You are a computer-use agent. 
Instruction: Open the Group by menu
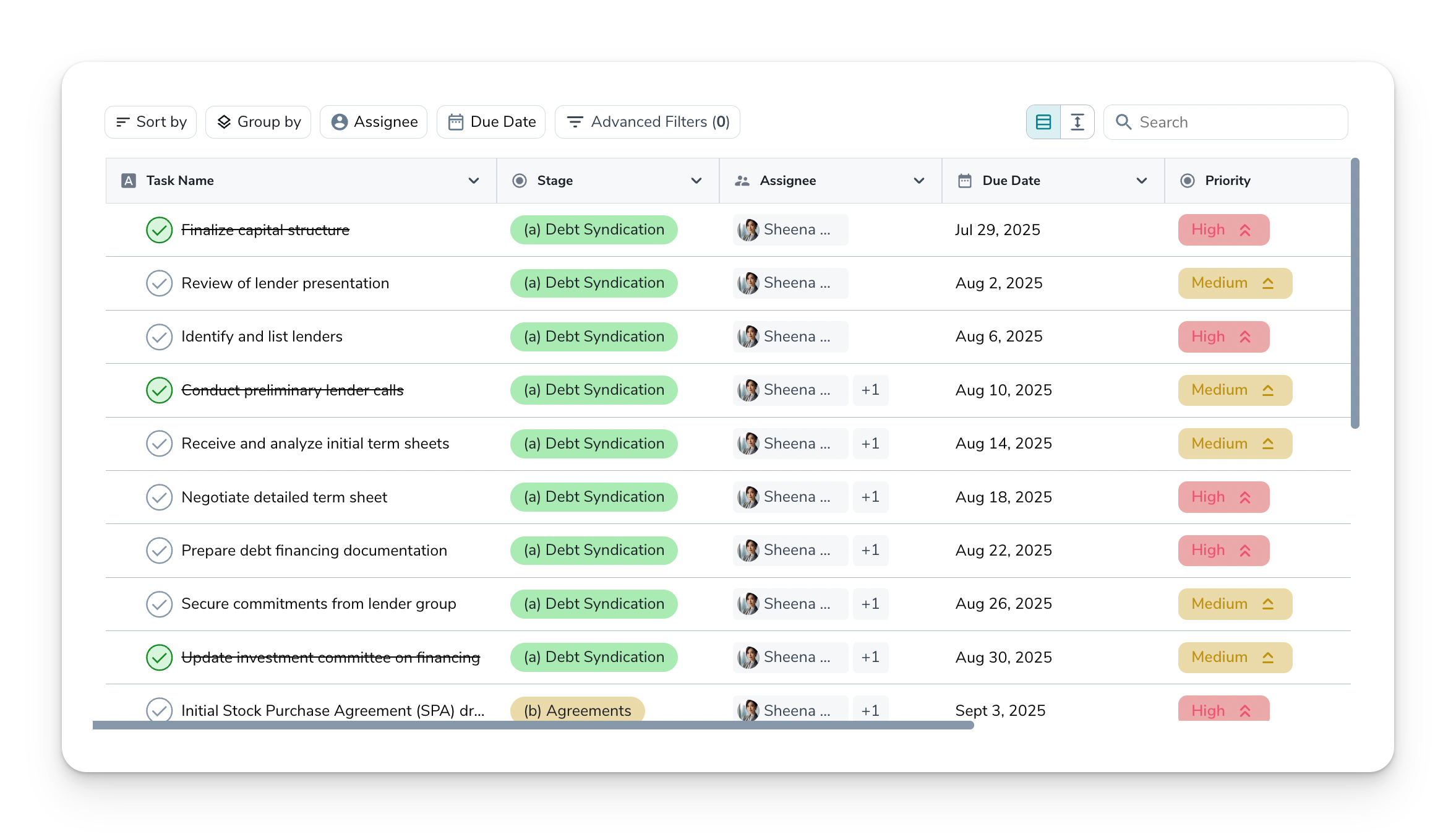click(259, 122)
